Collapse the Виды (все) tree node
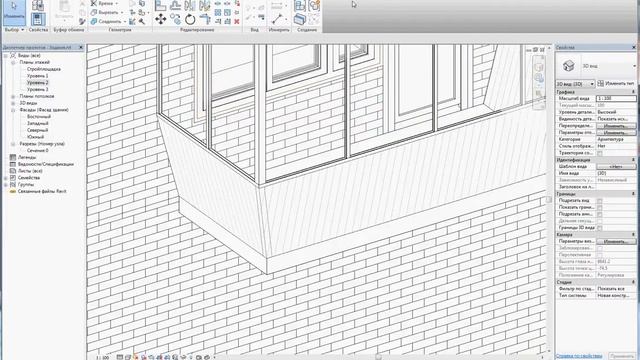This screenshot has height=360, width=640. (6, 56)
